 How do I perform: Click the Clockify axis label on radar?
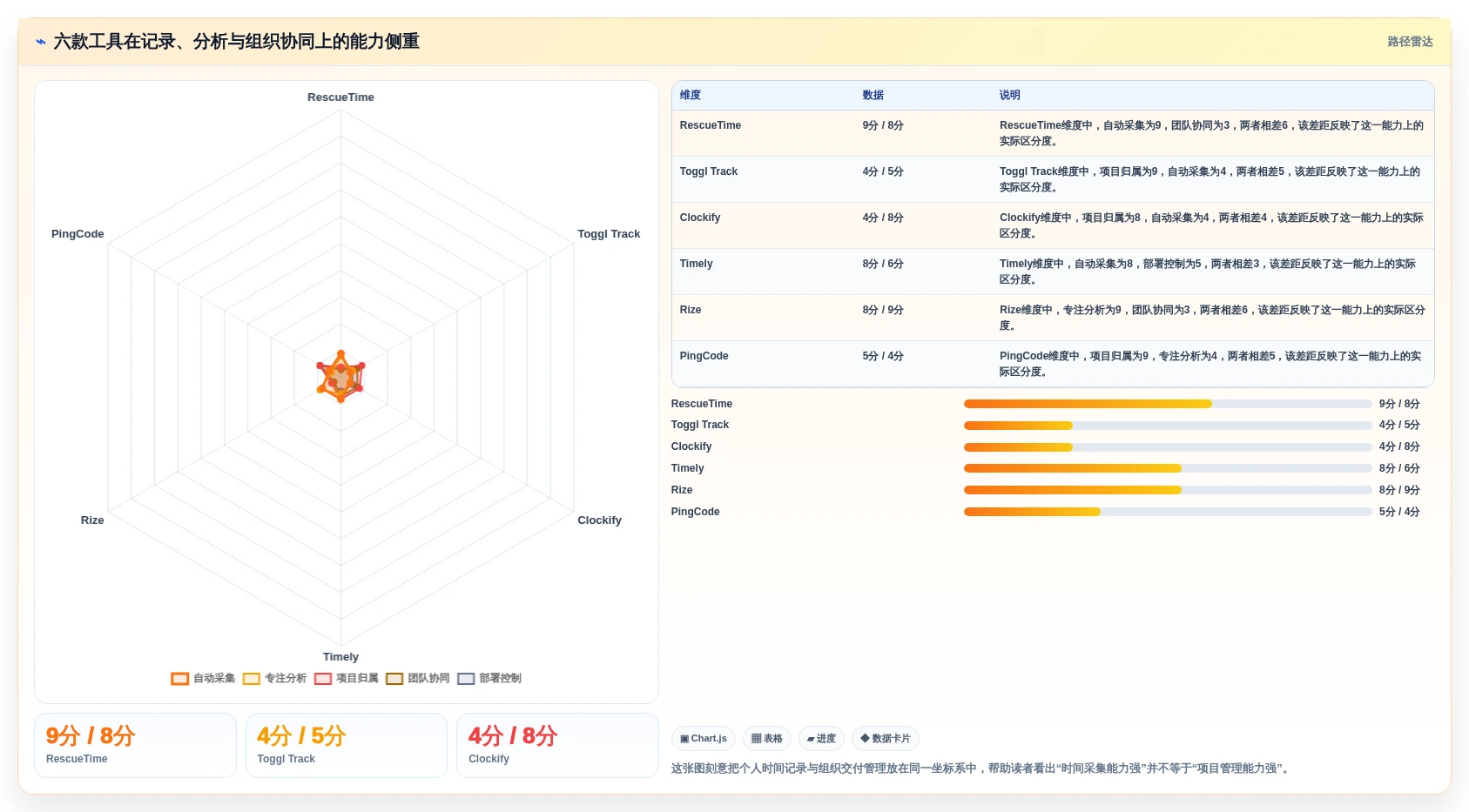click(599, 520)
